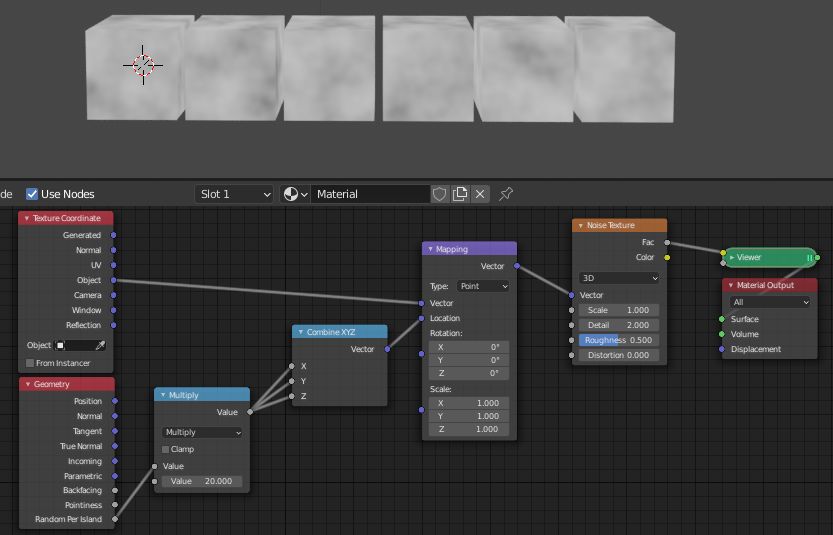Open the Noise Texture 3D dimensions dropdown
This screenshot has height=535, width=833.
tap(619, 278)
